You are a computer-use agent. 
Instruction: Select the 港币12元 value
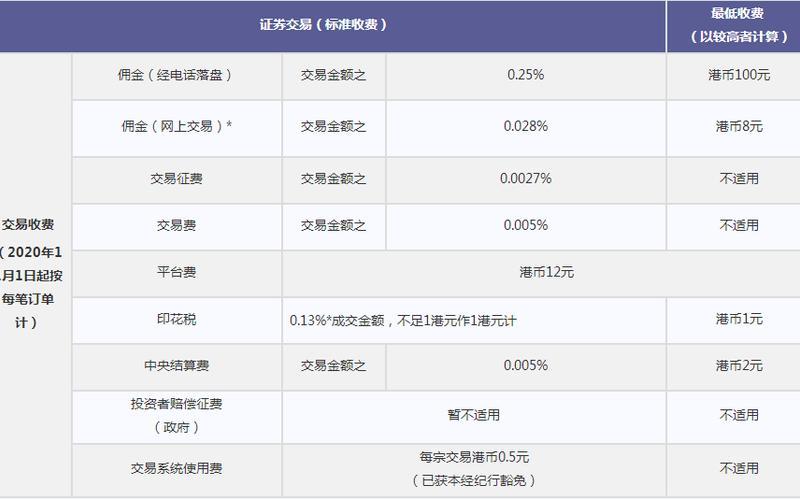click(546, 272)
